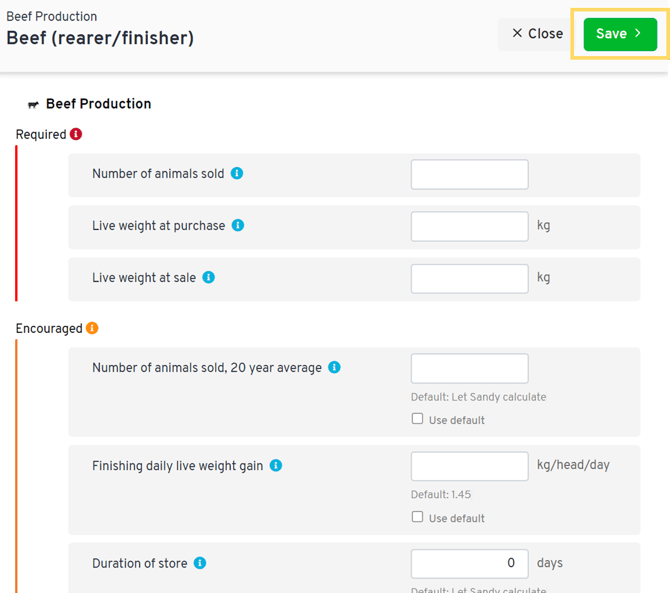
Task: Click info icon beside Number of animals sold
Action: click(237, 173)
